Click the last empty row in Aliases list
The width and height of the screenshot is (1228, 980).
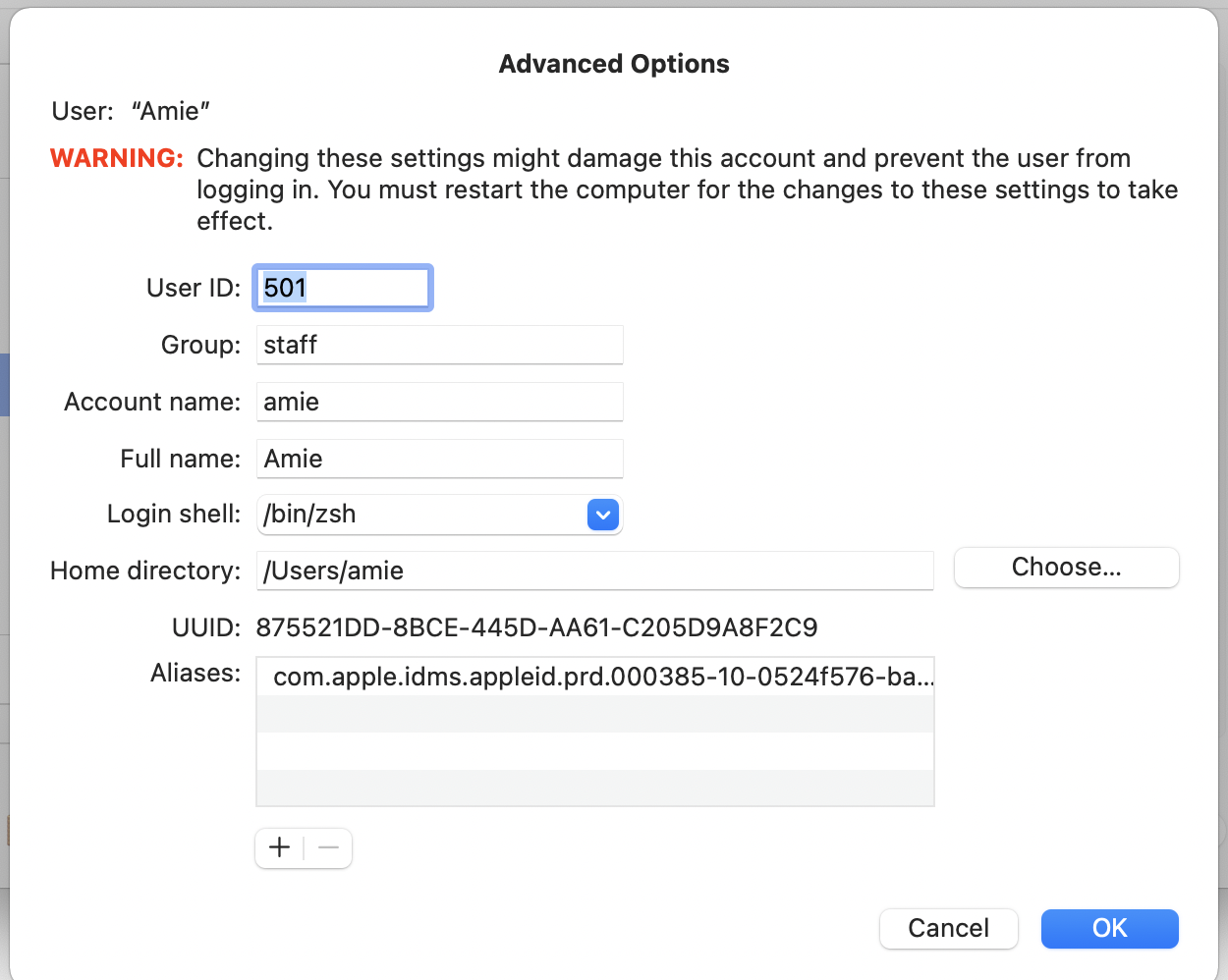[x=594, y=788]
